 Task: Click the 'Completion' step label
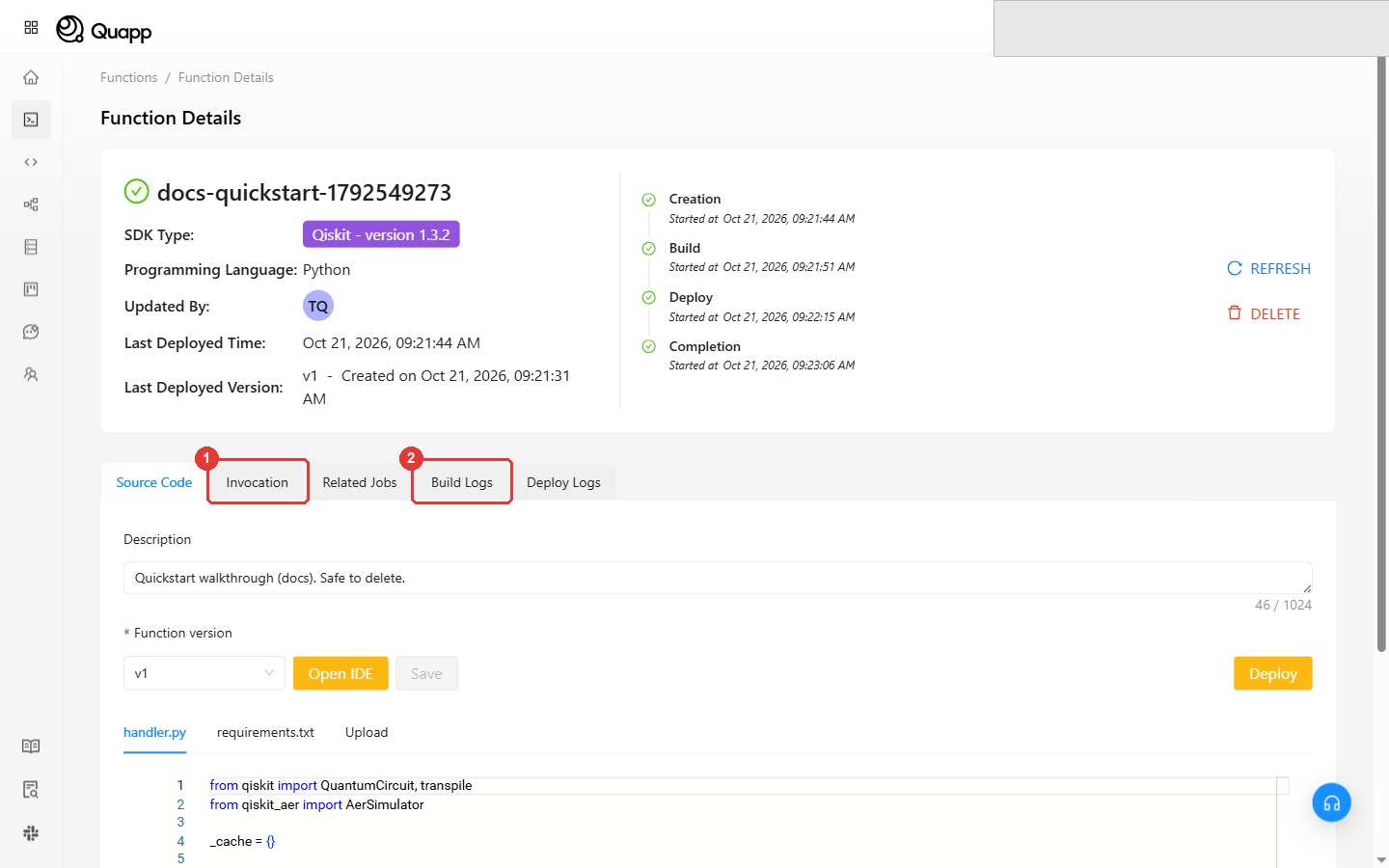coord(705,346)
